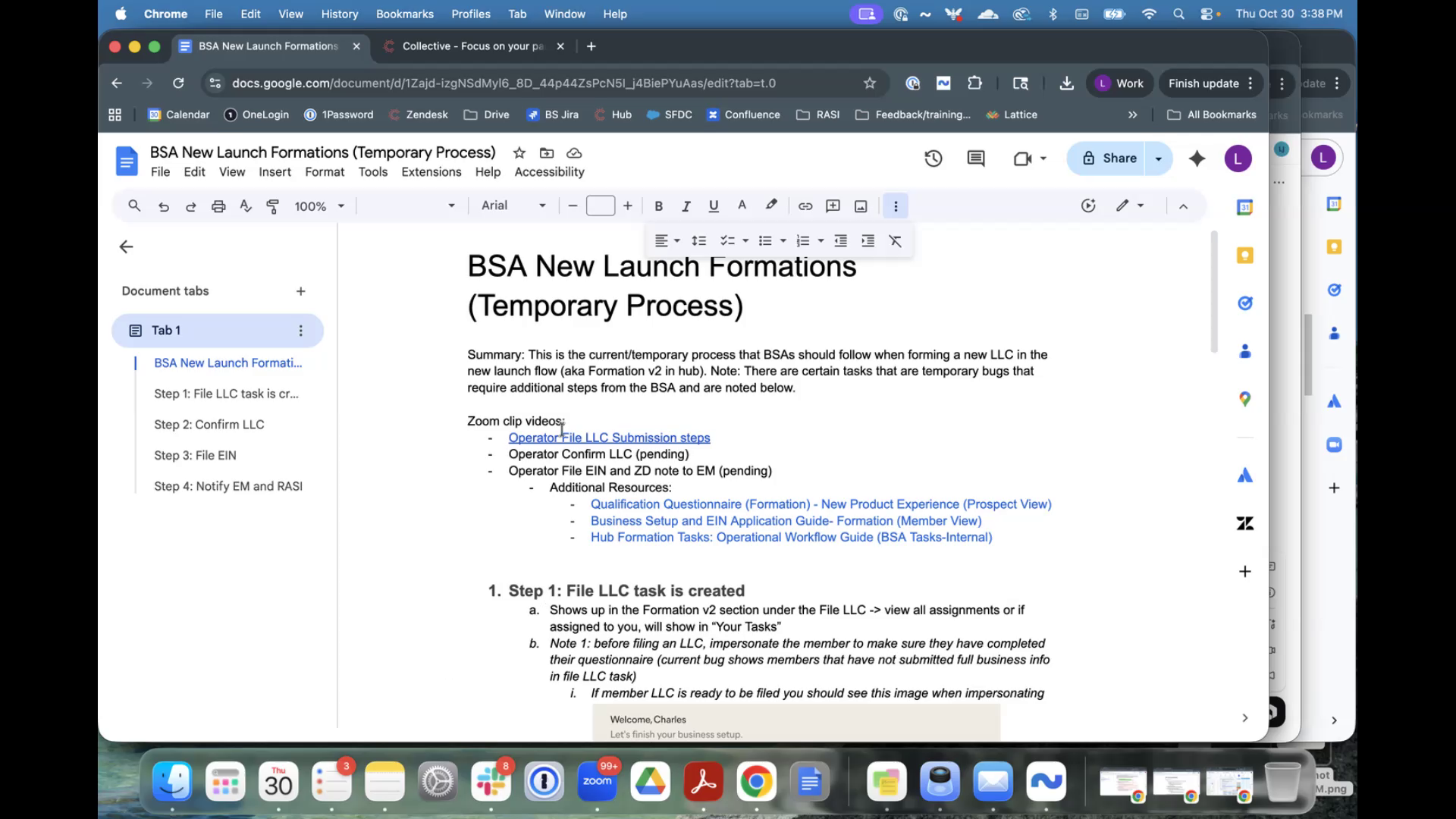Toggle underline formatting
This screenshot has height=819, width=1456.
pos(713,206)
